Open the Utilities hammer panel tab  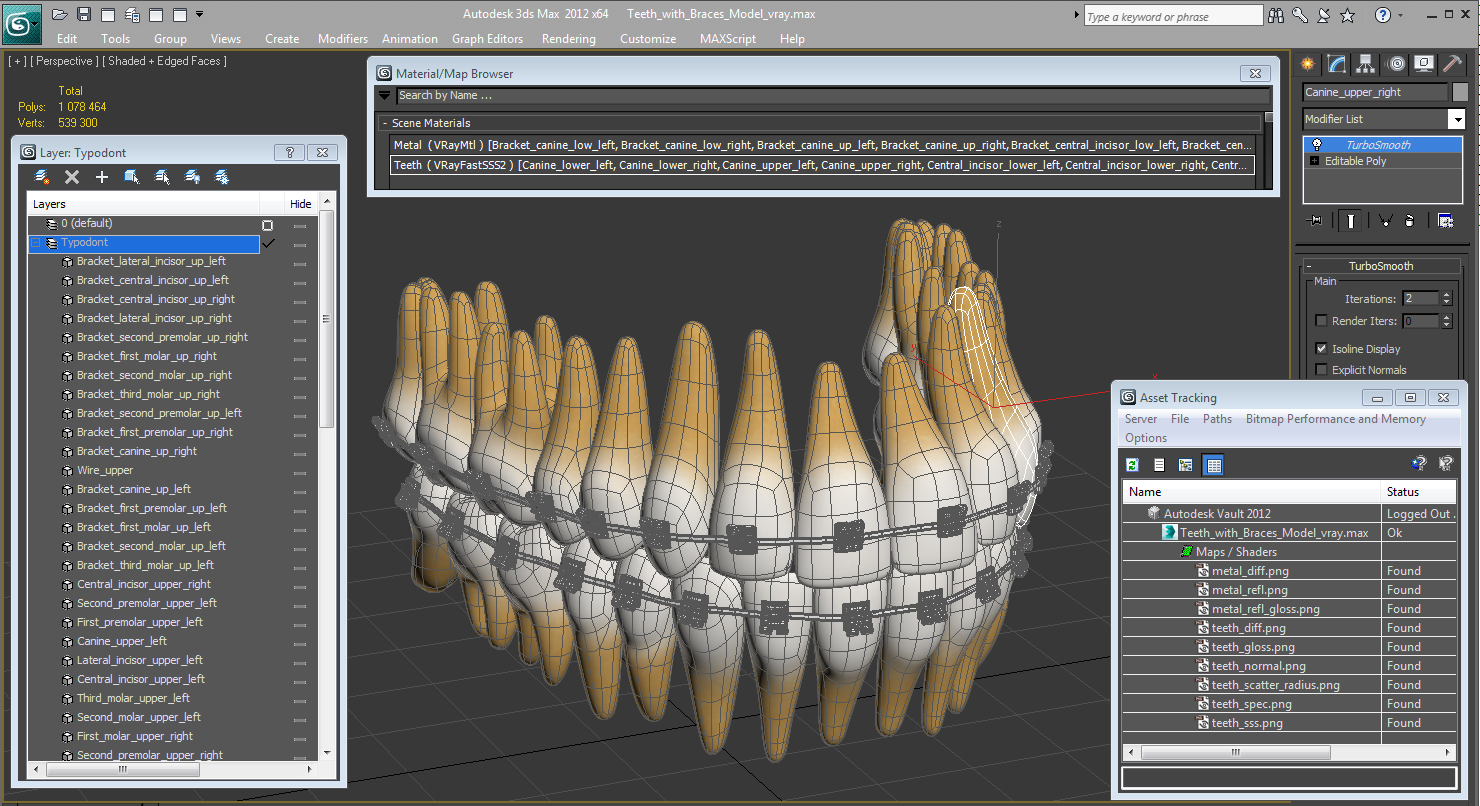pos(1454,64)
